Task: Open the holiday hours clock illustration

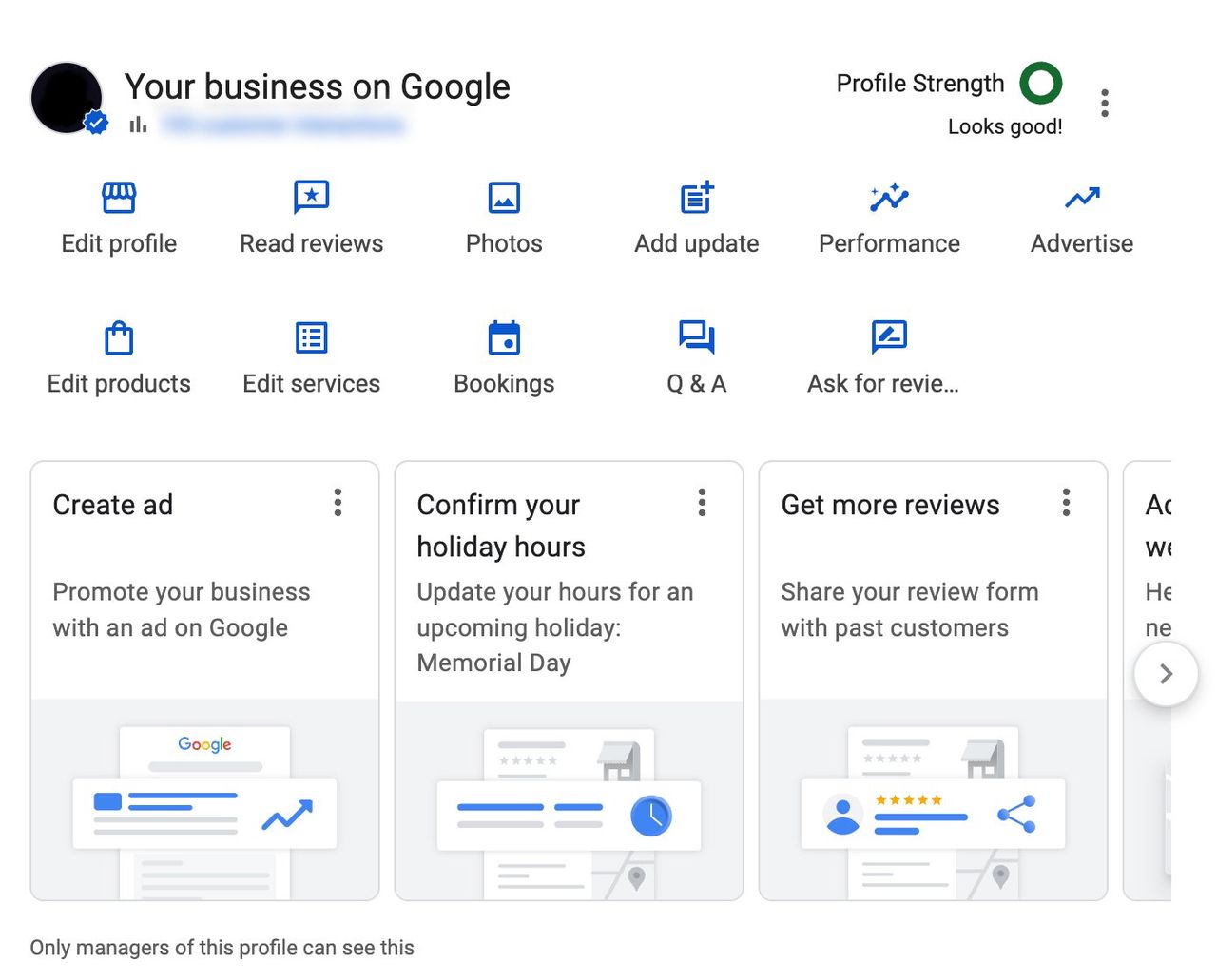Action: [x=569, y=800]
